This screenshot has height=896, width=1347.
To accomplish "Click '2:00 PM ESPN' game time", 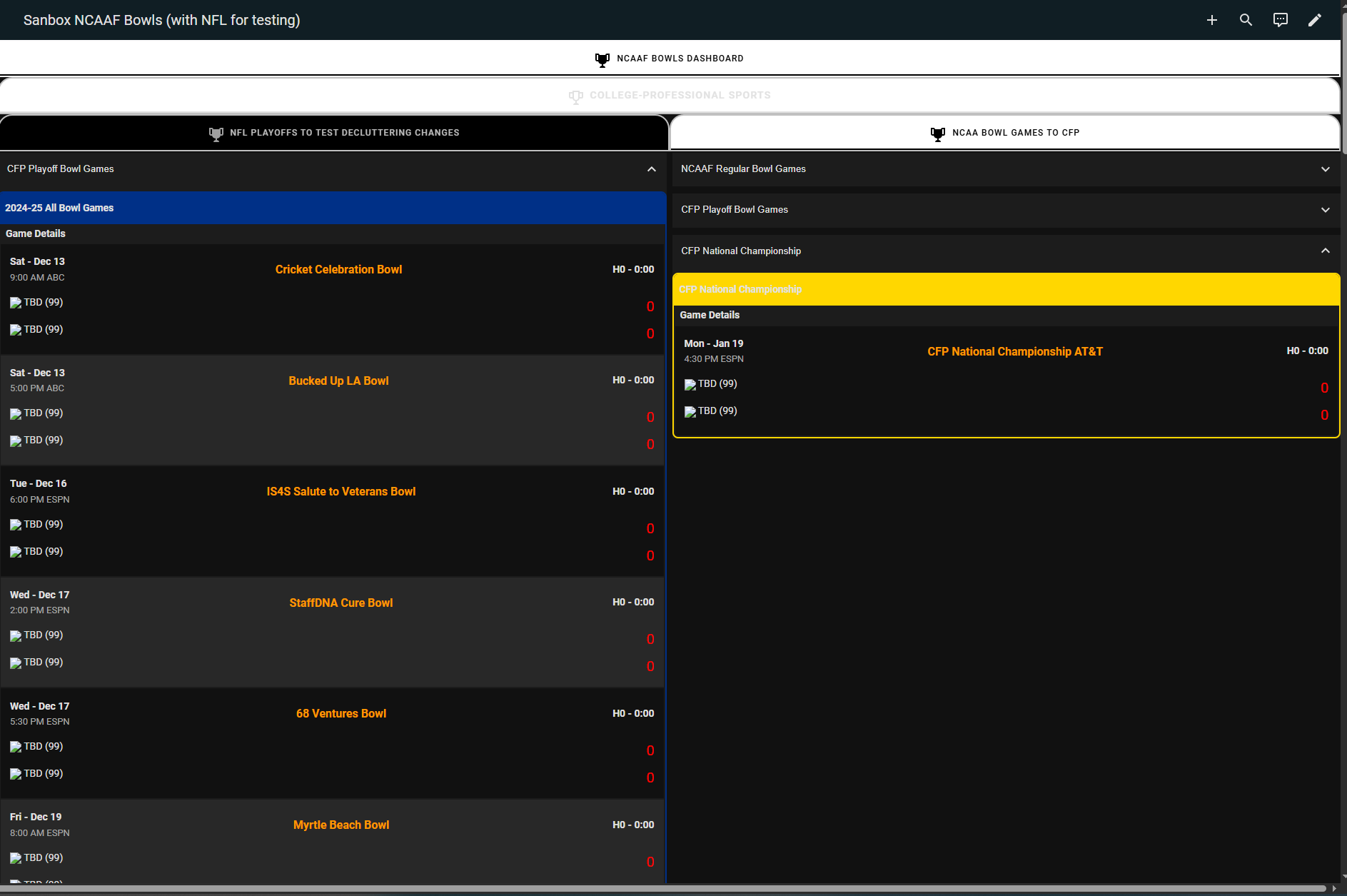I will click(x=40, y=610).
